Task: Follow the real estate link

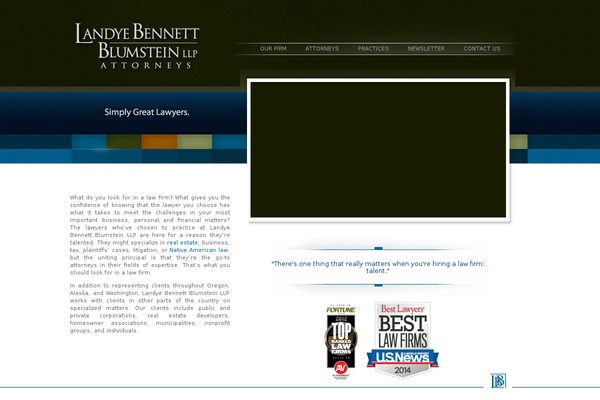Action: coord(183,243)
